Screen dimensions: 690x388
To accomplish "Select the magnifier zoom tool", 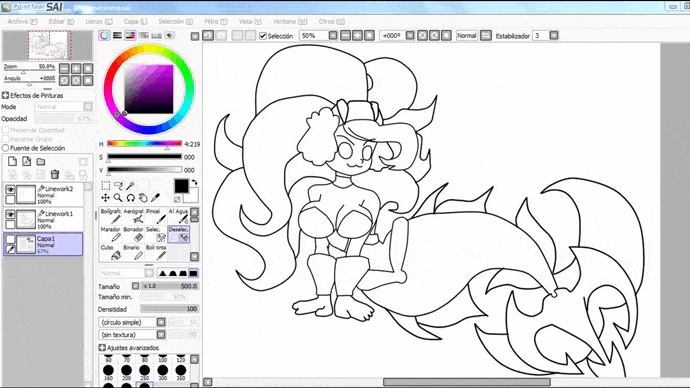I will (x=118, y=198).
